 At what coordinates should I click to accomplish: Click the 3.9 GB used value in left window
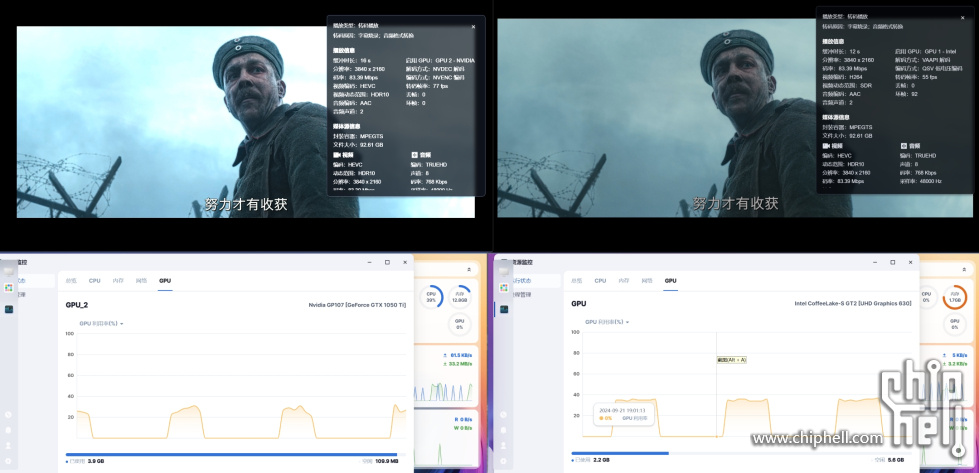click(96, 461)
